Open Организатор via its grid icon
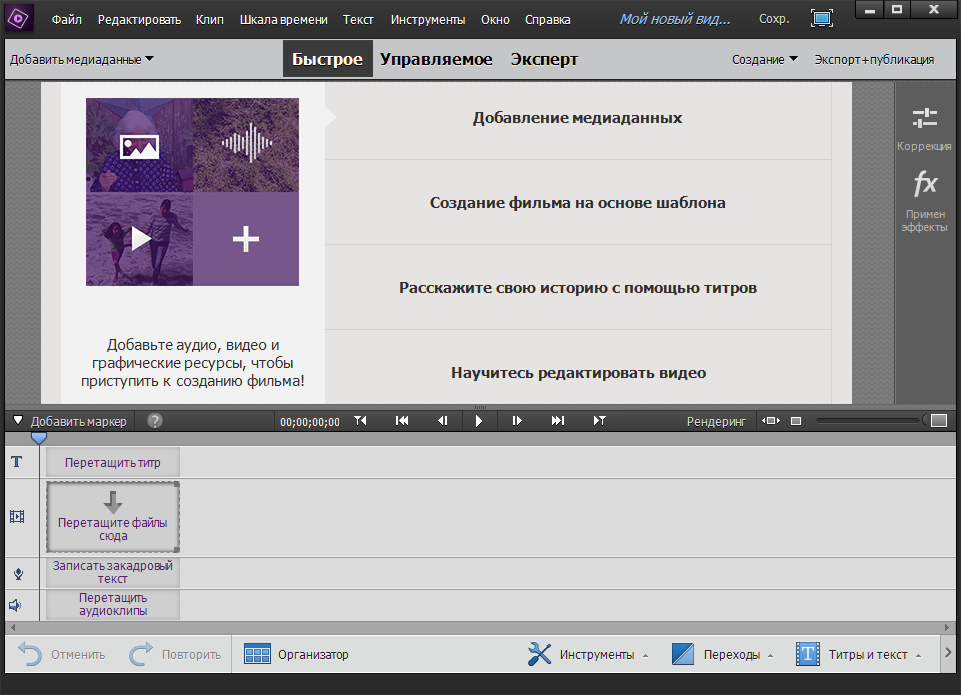The image size is (961, 695). click(257, 653)
